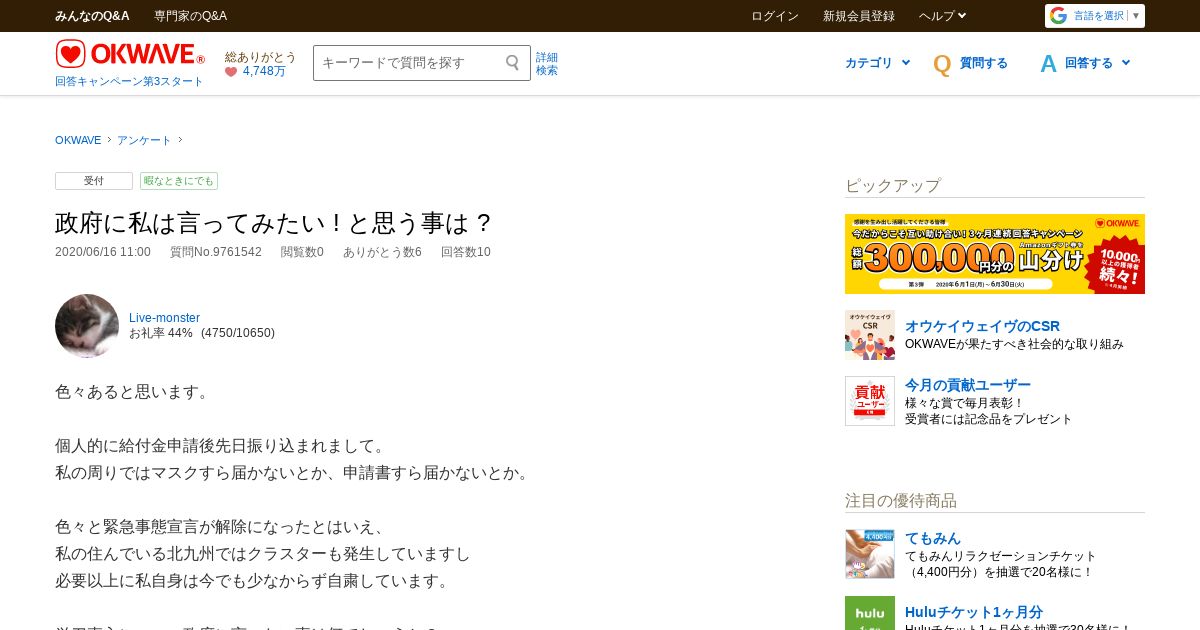This screenshot has height=630, width=1200.
Task: Click the orange Q question icon
Action: pos(942,64)
